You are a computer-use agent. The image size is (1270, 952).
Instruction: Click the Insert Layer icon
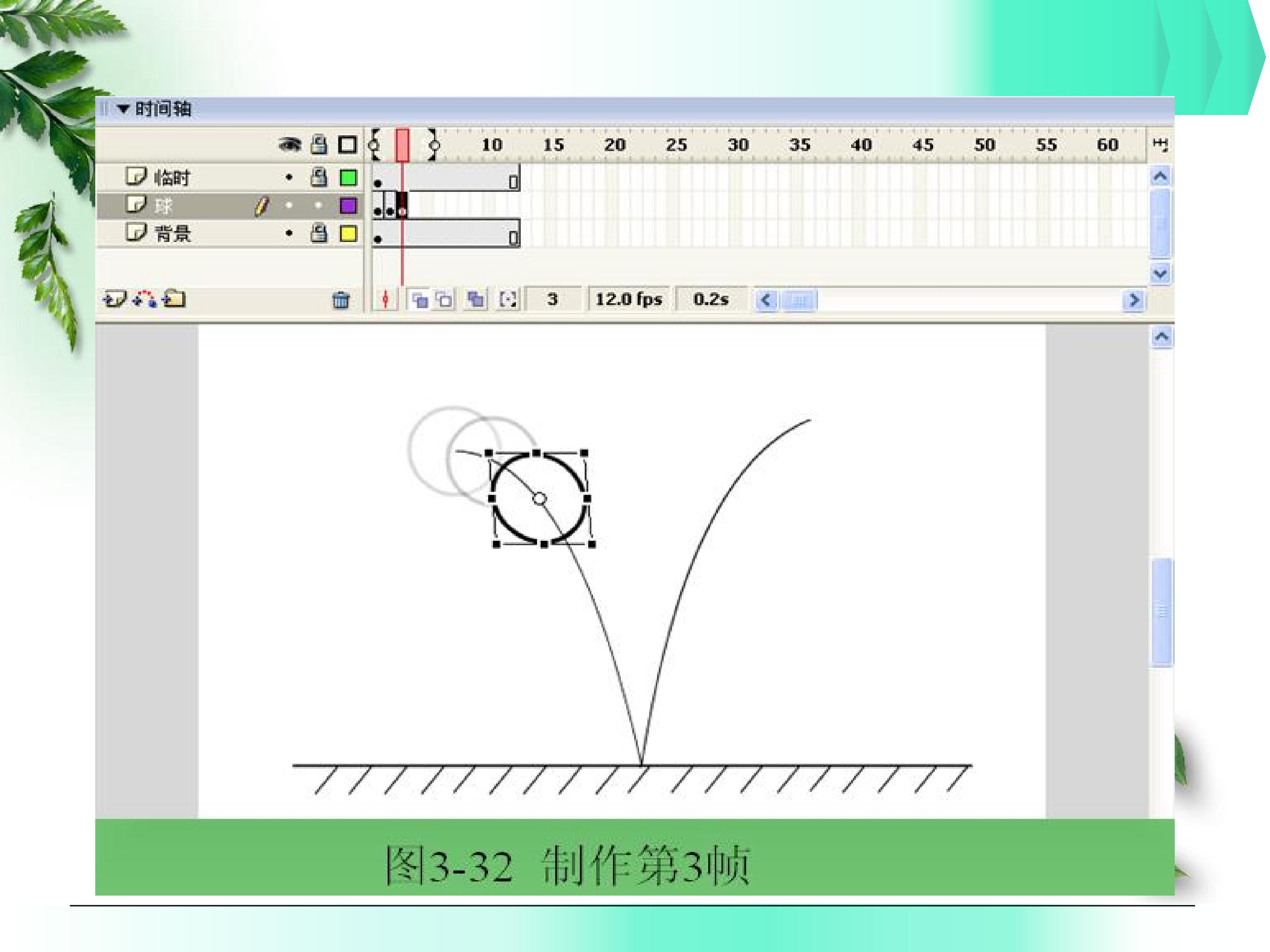[114, 299]
